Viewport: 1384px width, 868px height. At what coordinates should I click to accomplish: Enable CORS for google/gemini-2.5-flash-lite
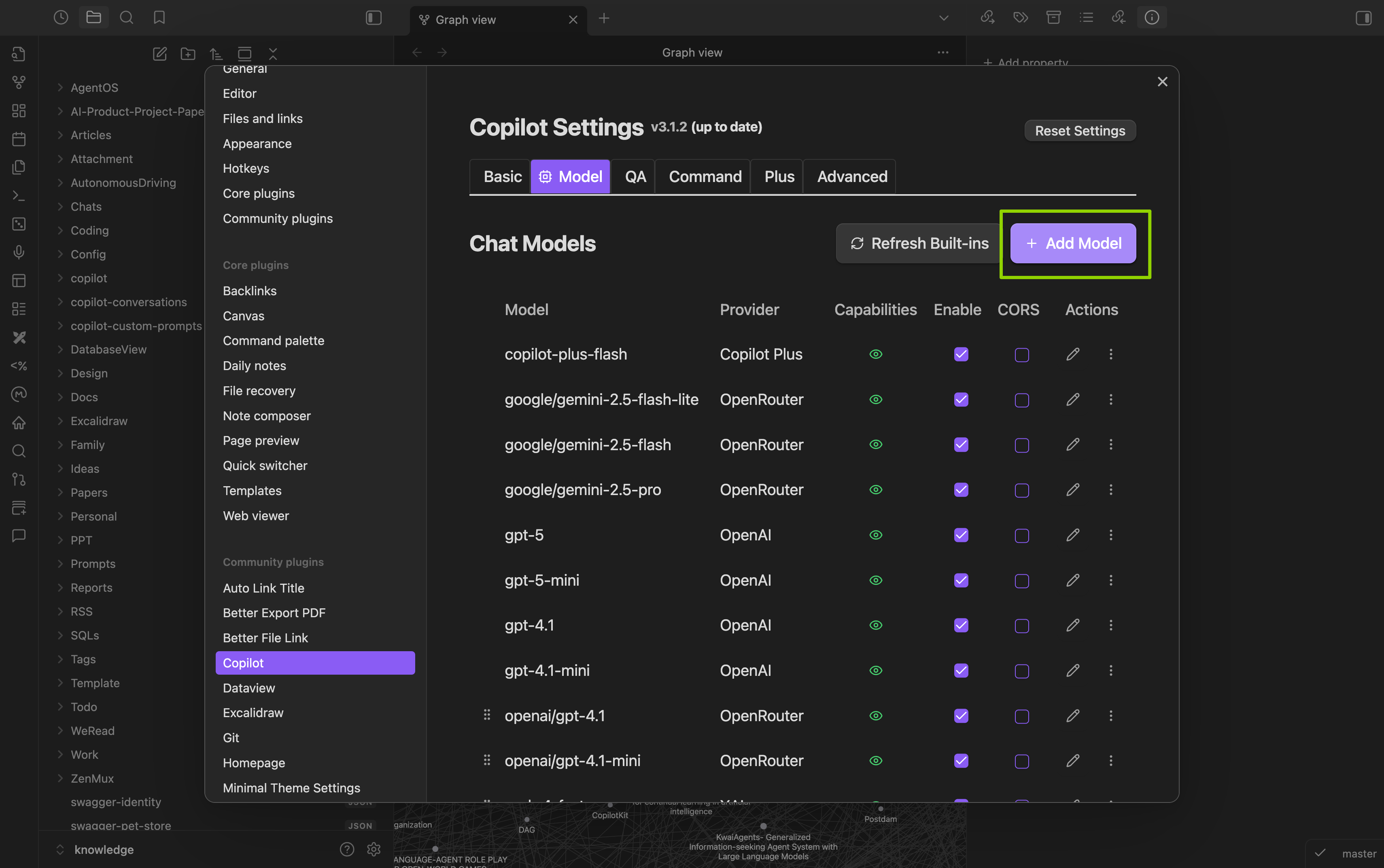(x=1022, y=400)
